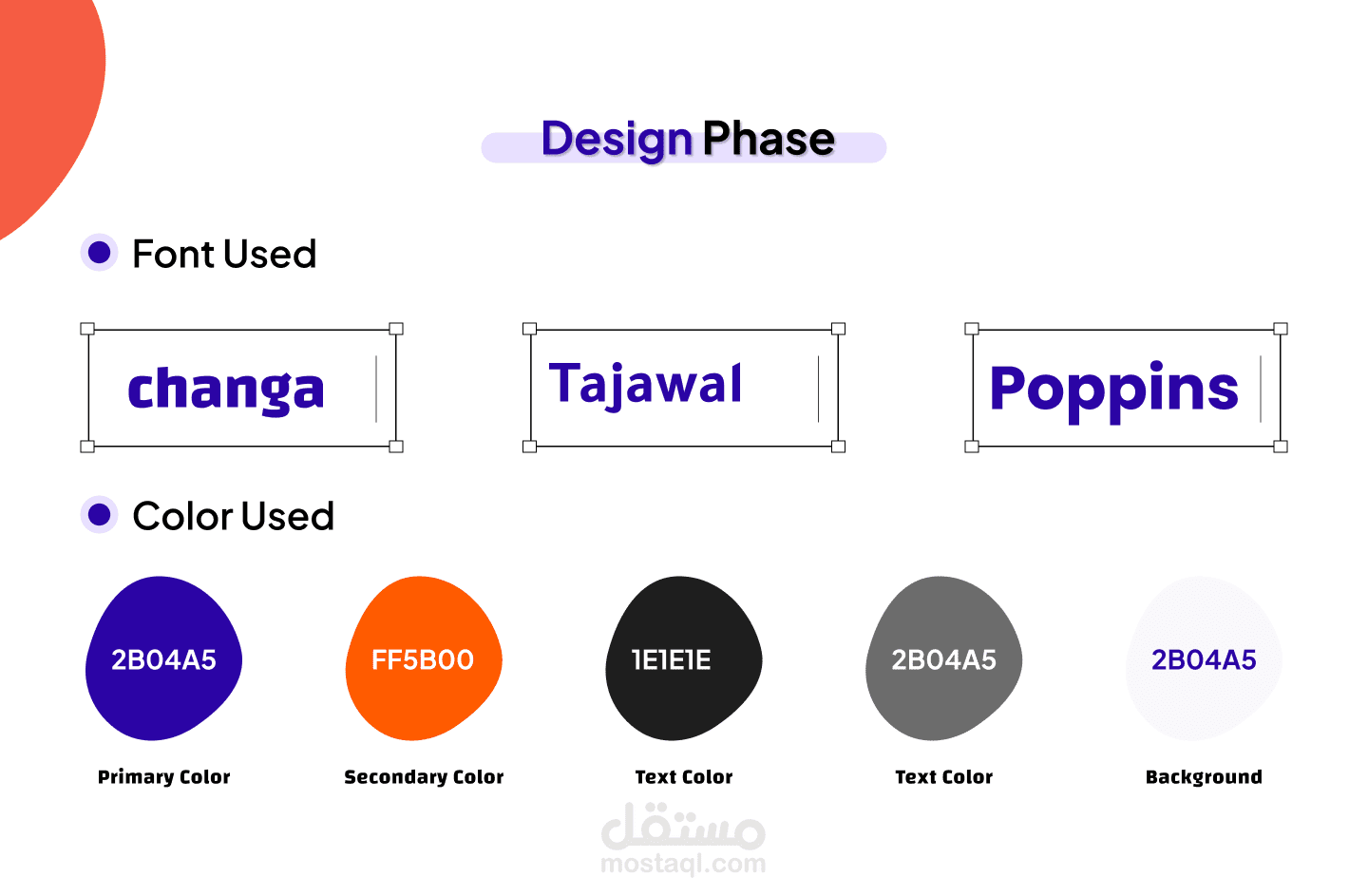Pick the black 1E1E1E color swatch

pos(683,658)
